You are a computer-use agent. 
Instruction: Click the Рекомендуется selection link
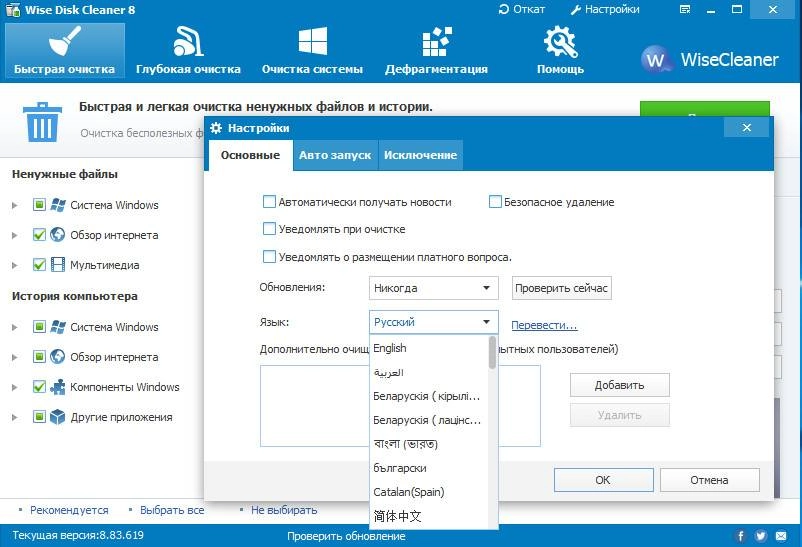[69, 510]
